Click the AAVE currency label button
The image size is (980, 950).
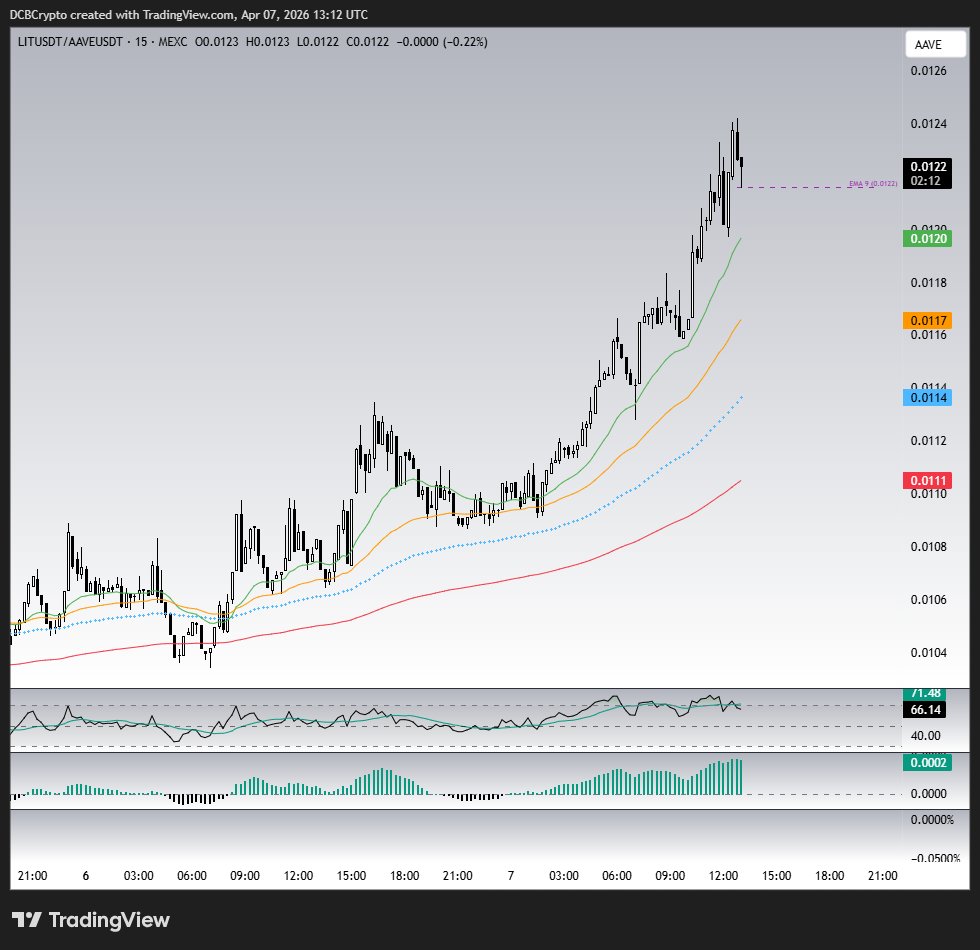(935, 44)
